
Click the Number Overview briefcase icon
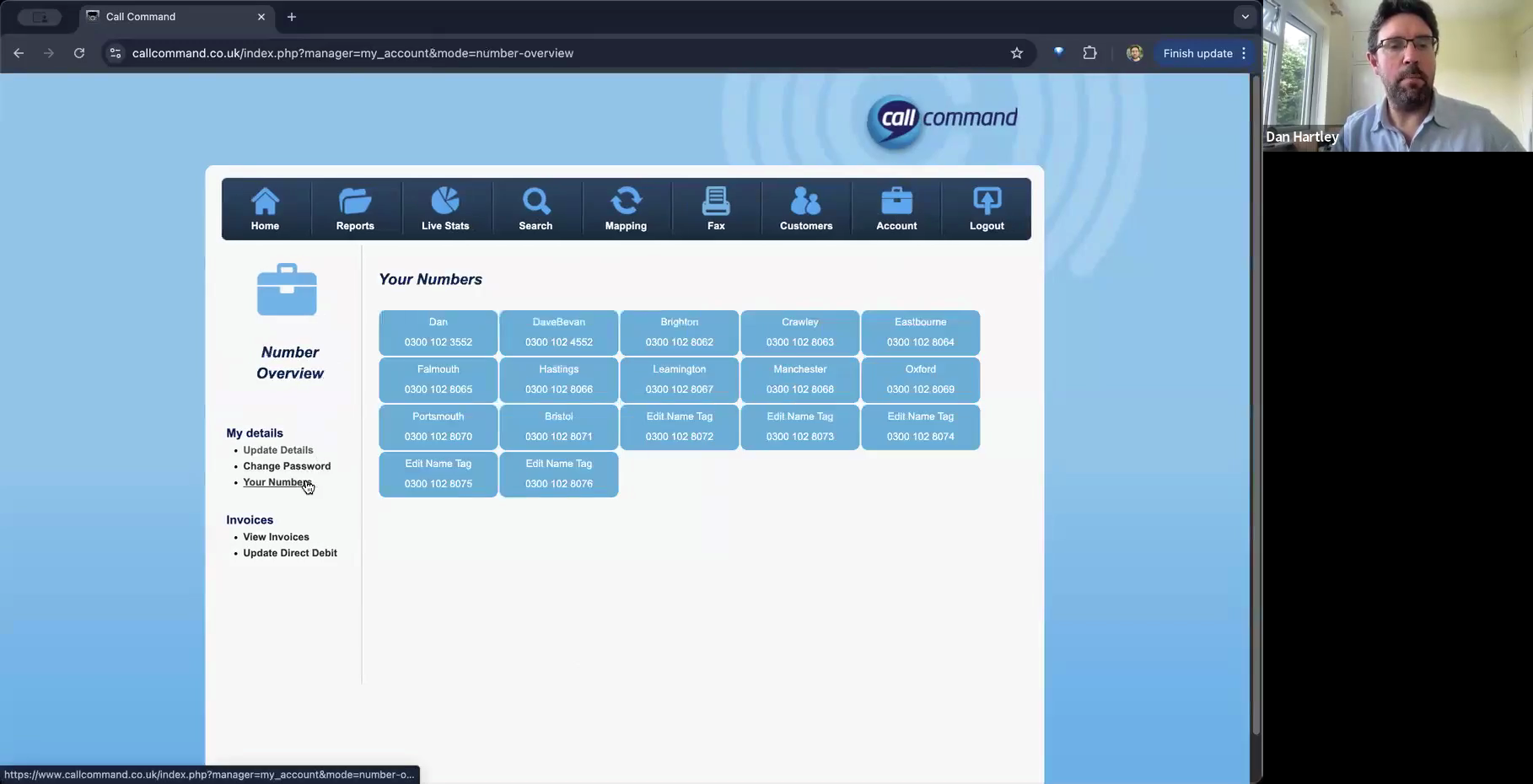point(287,289)
